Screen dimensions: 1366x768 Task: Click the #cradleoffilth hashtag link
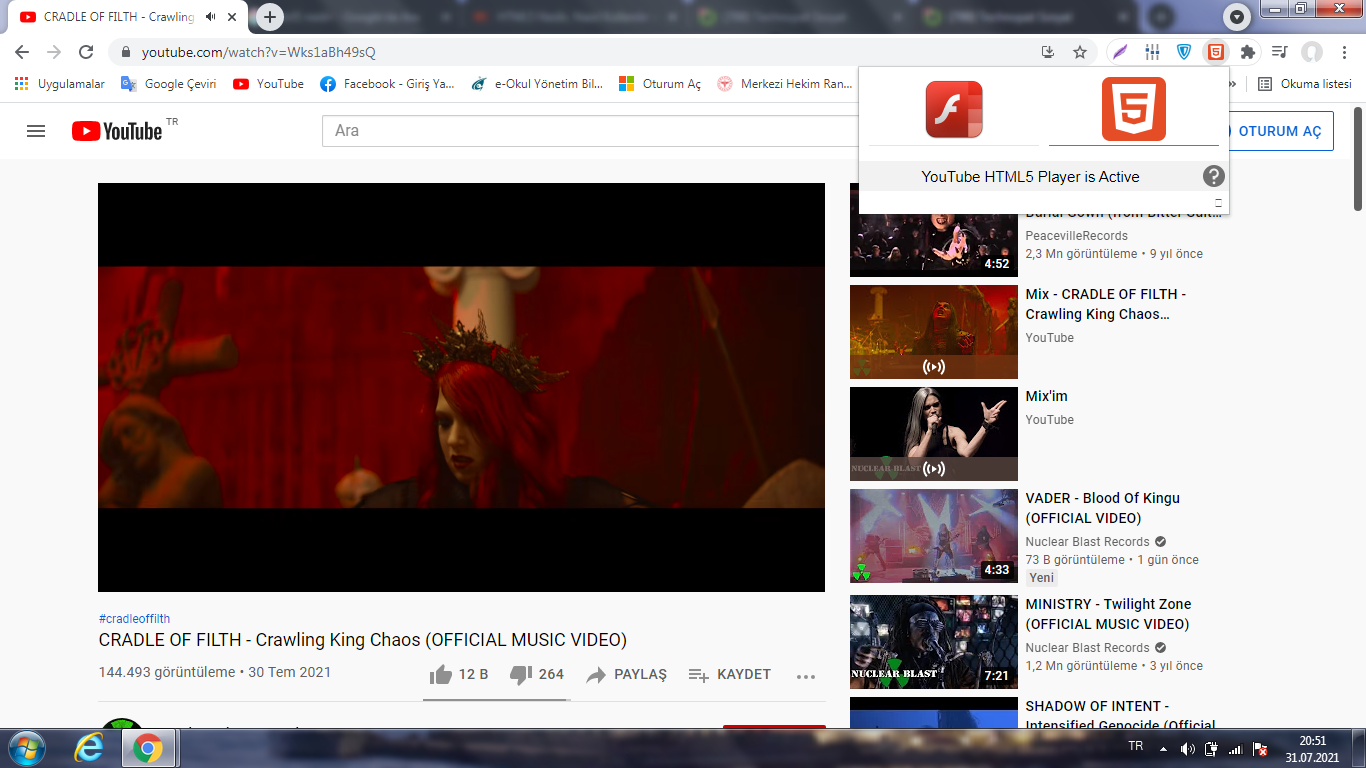coord(134,619)
